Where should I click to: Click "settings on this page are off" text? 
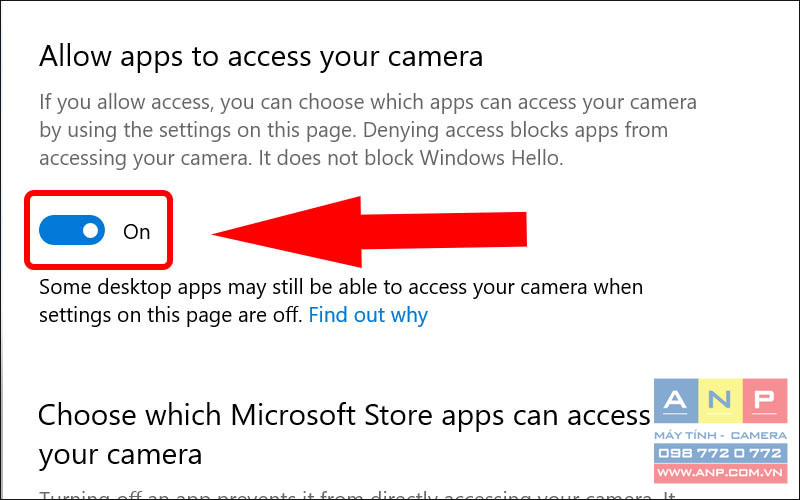[x=170, y=315]
